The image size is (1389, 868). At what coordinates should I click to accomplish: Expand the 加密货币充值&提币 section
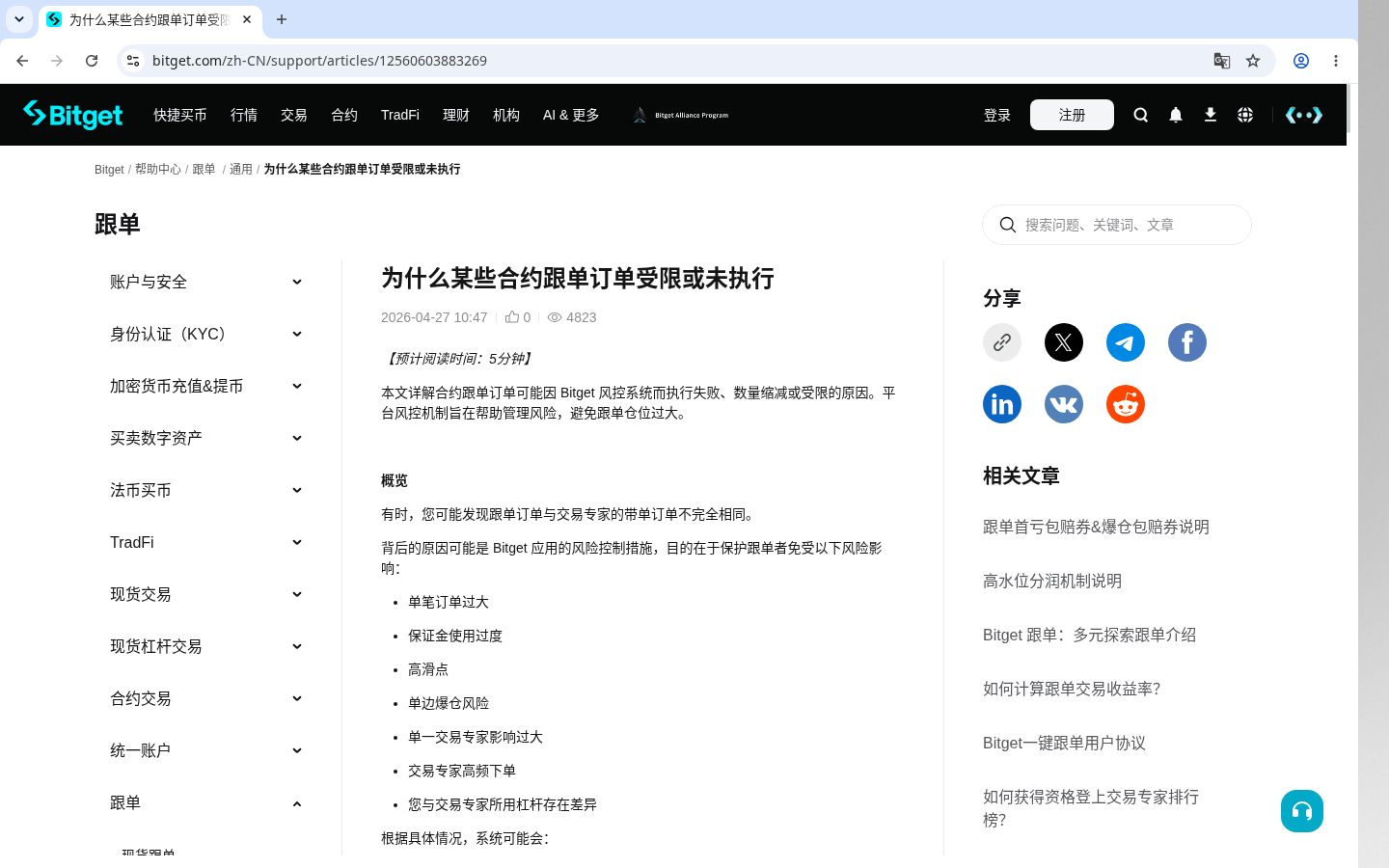coord(205,386)
